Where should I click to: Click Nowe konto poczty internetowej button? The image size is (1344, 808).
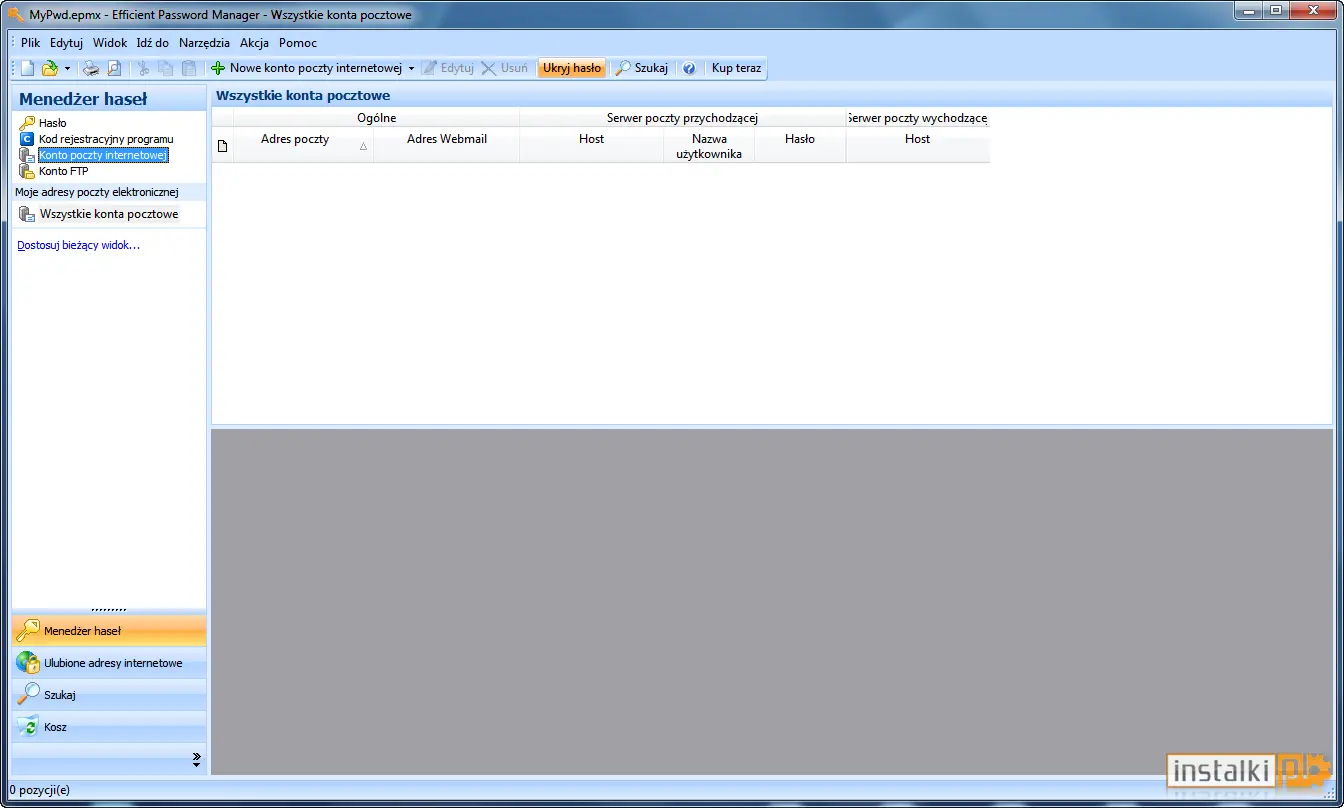coord(306,68)
